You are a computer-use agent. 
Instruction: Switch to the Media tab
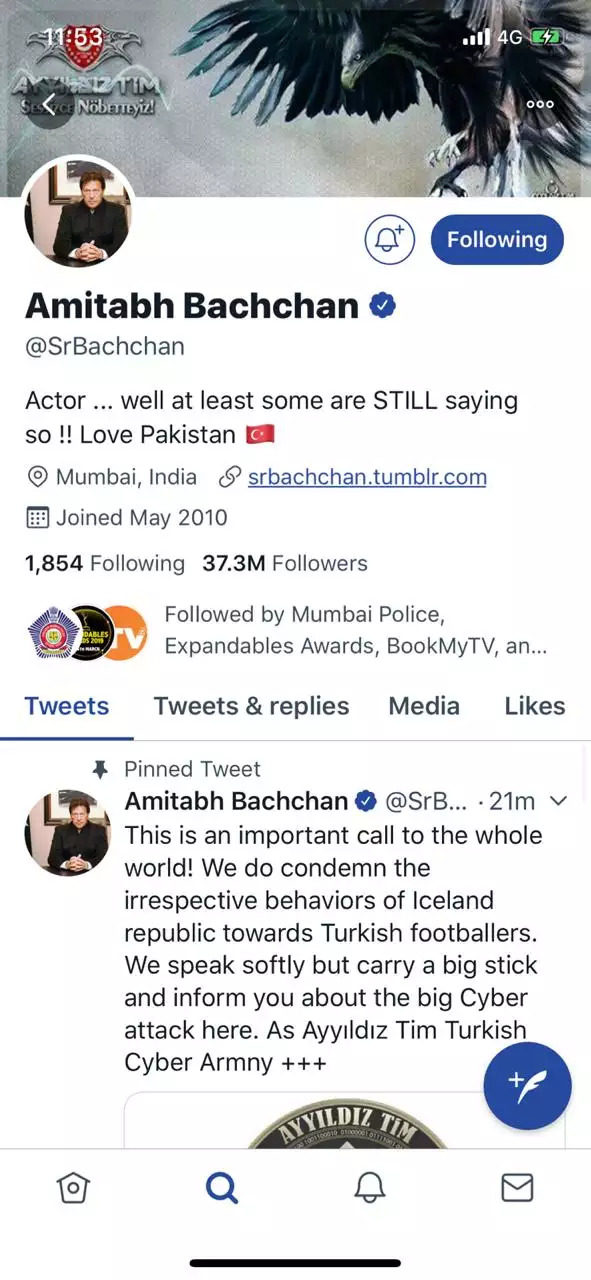[424, 706]
